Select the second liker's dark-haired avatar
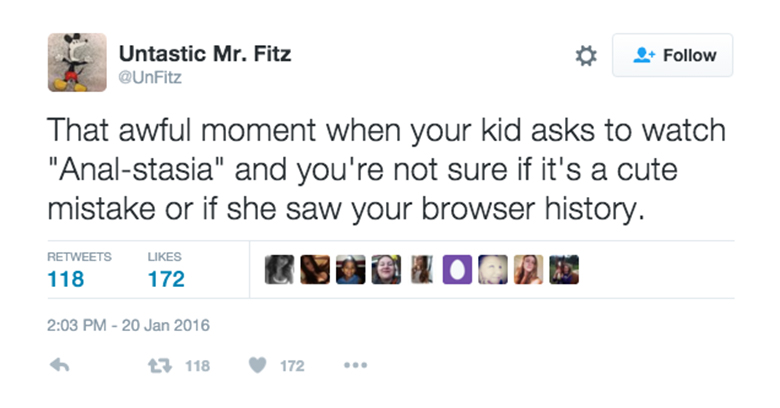The height and width of the screenshot is (408, 780). [x=315, y=270]
